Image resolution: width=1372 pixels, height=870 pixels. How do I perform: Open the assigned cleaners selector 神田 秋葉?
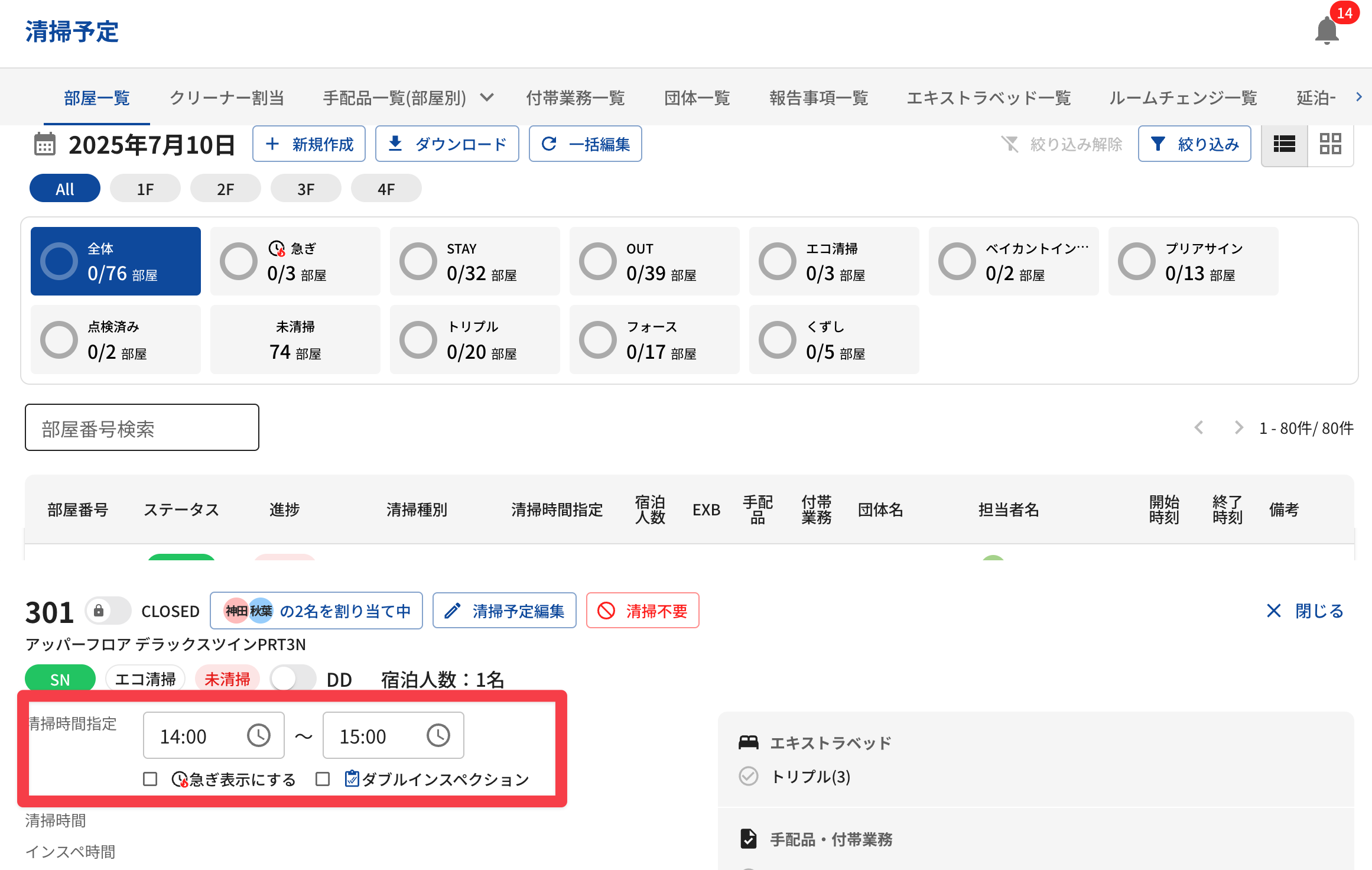[316, 611]
